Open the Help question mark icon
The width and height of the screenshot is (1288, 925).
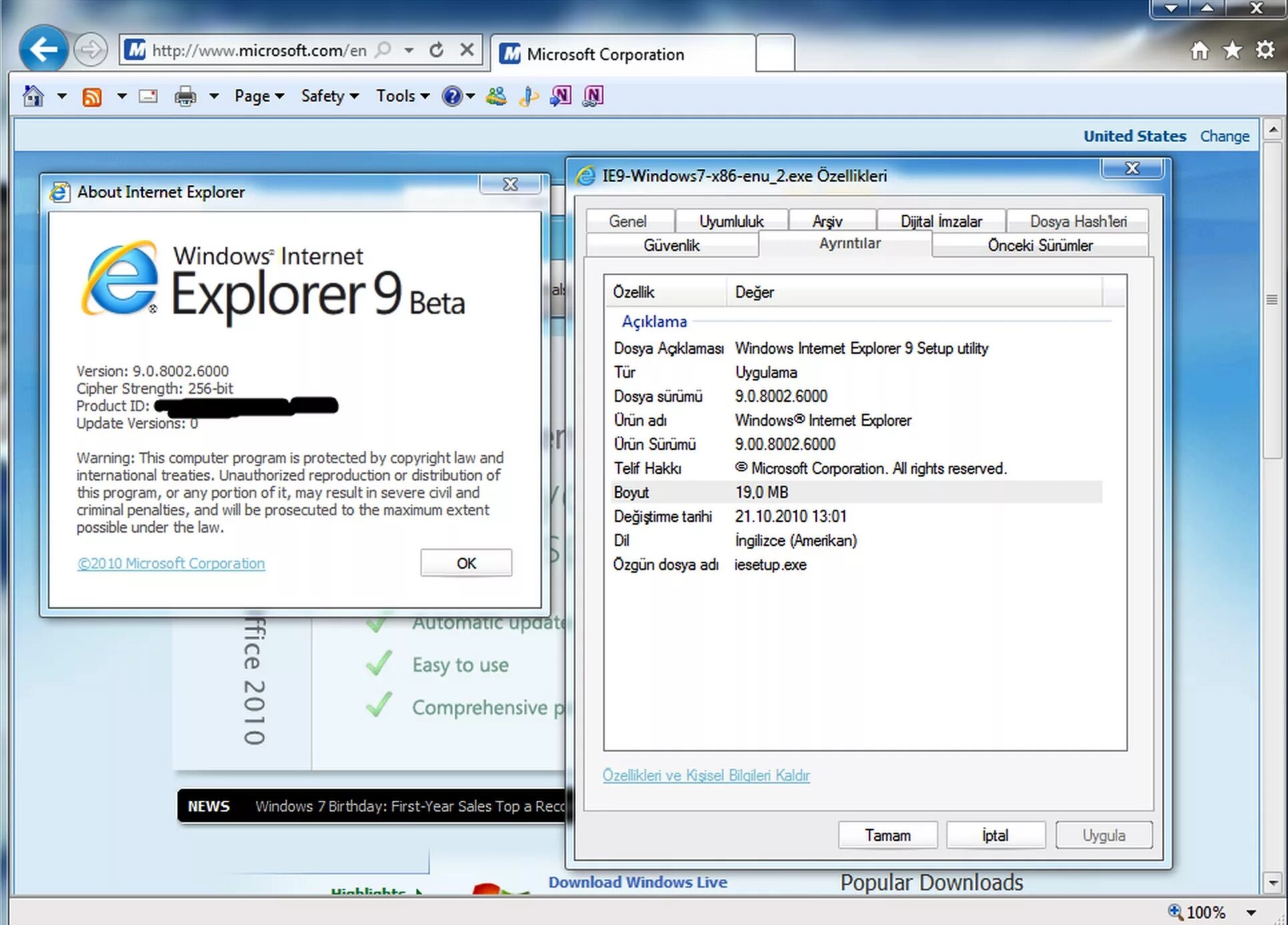pyautogui.click(x=452, y=96)
